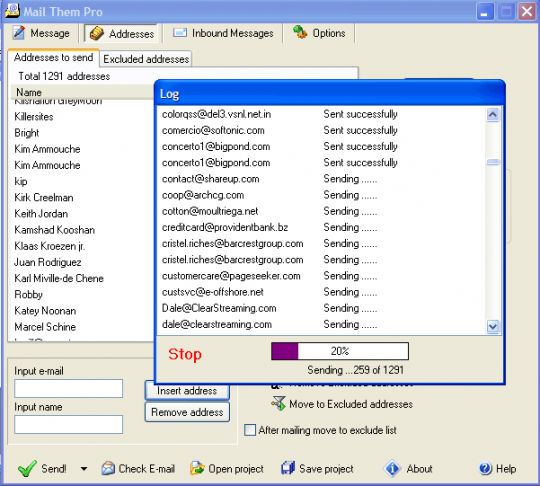This screenshot has height=486, width=540.
Task: Go to the Inbound Messages tab
Action: (223, 33)
